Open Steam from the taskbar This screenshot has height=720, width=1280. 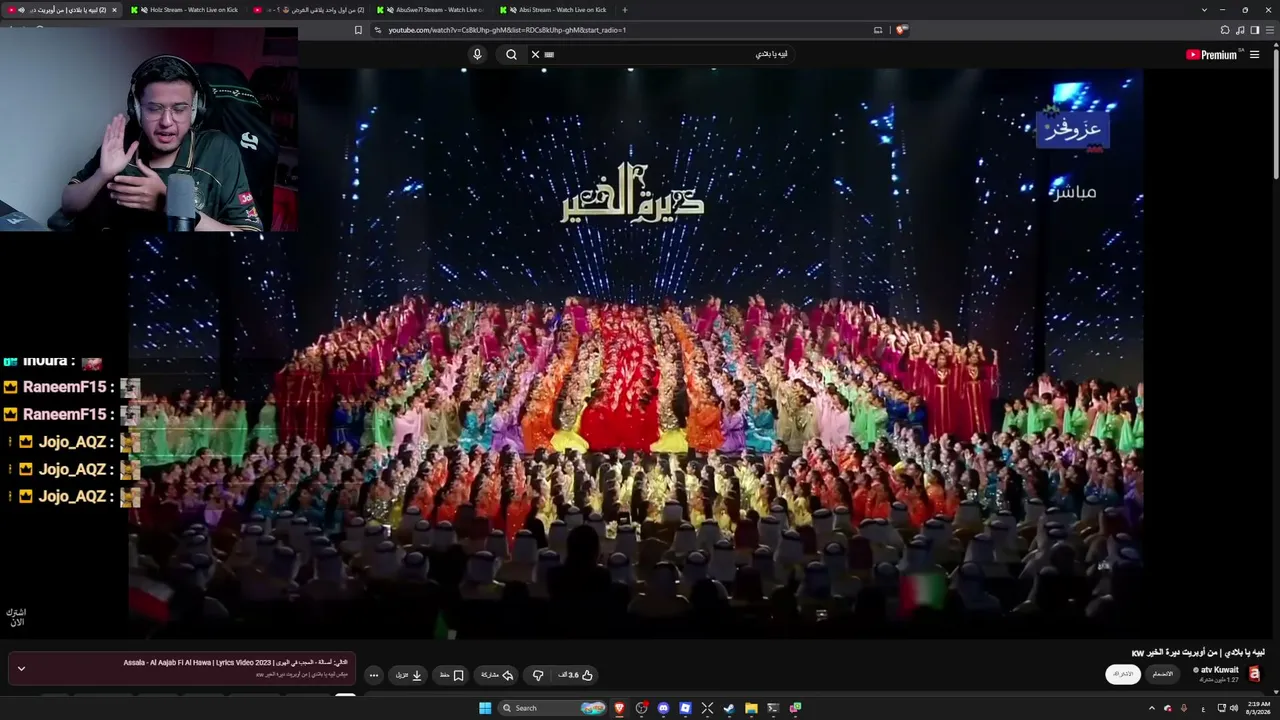coord(729,708)
